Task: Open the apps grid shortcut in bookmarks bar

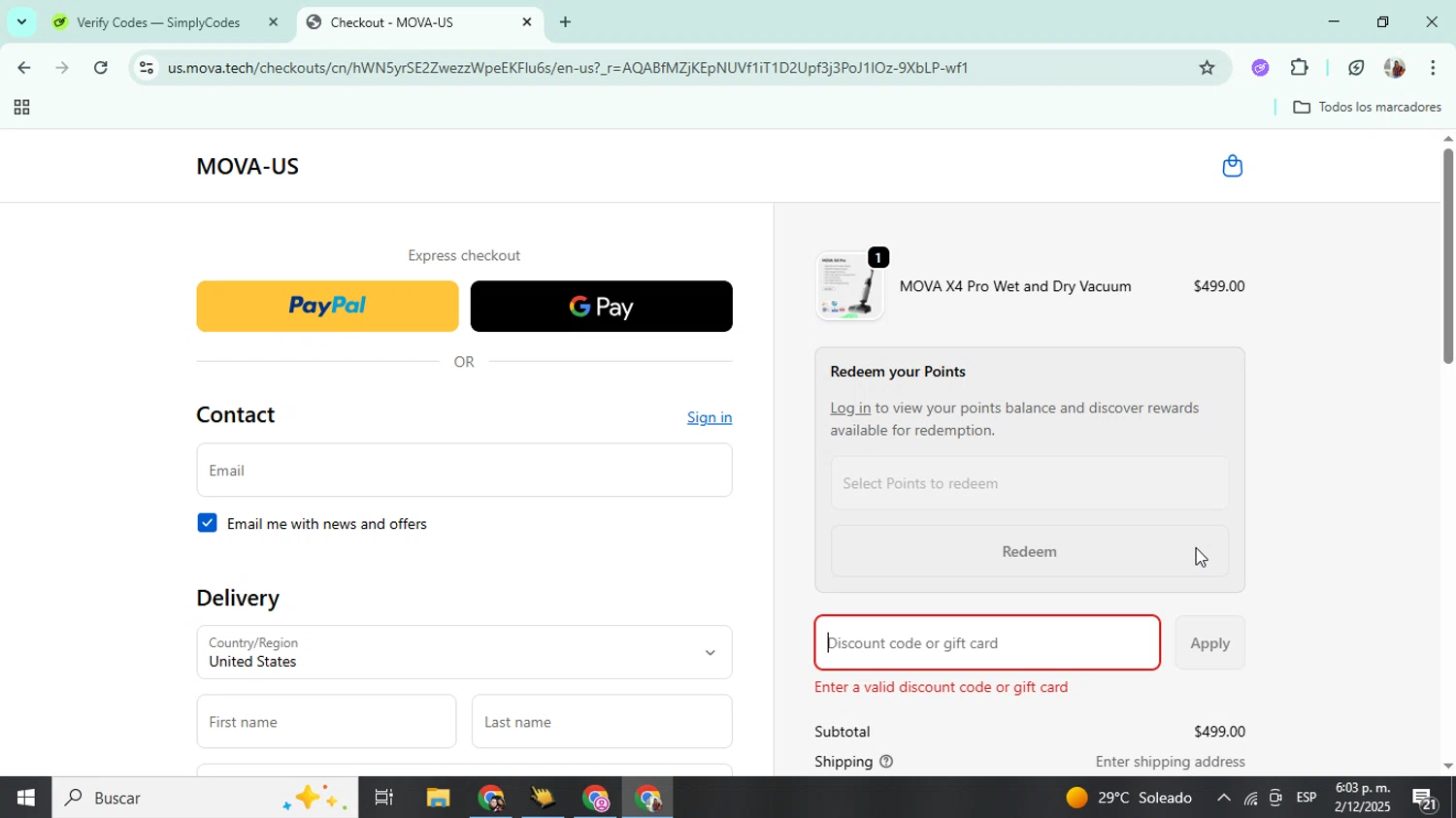Action: point(21,108)
